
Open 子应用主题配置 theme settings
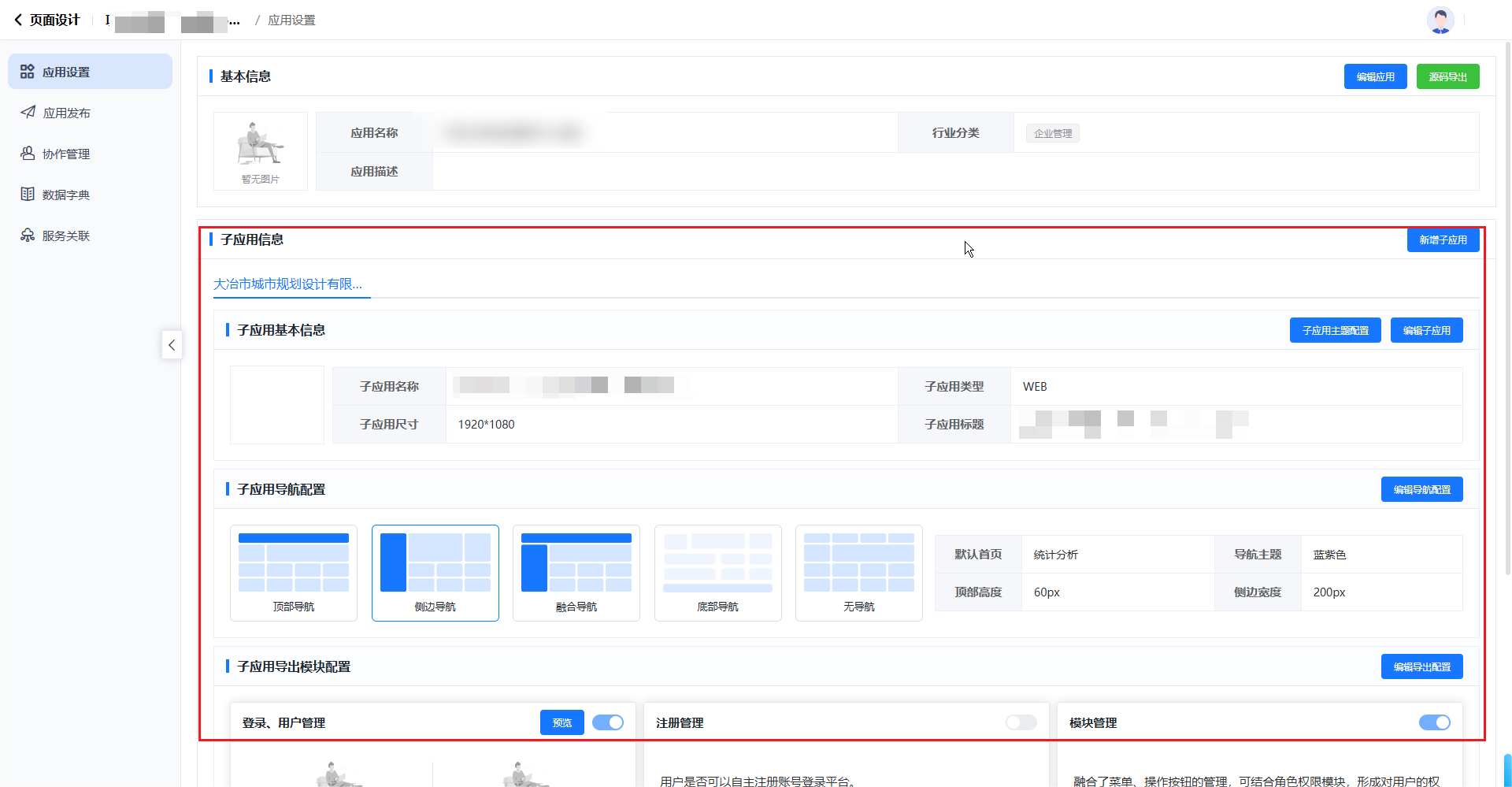1335,330
